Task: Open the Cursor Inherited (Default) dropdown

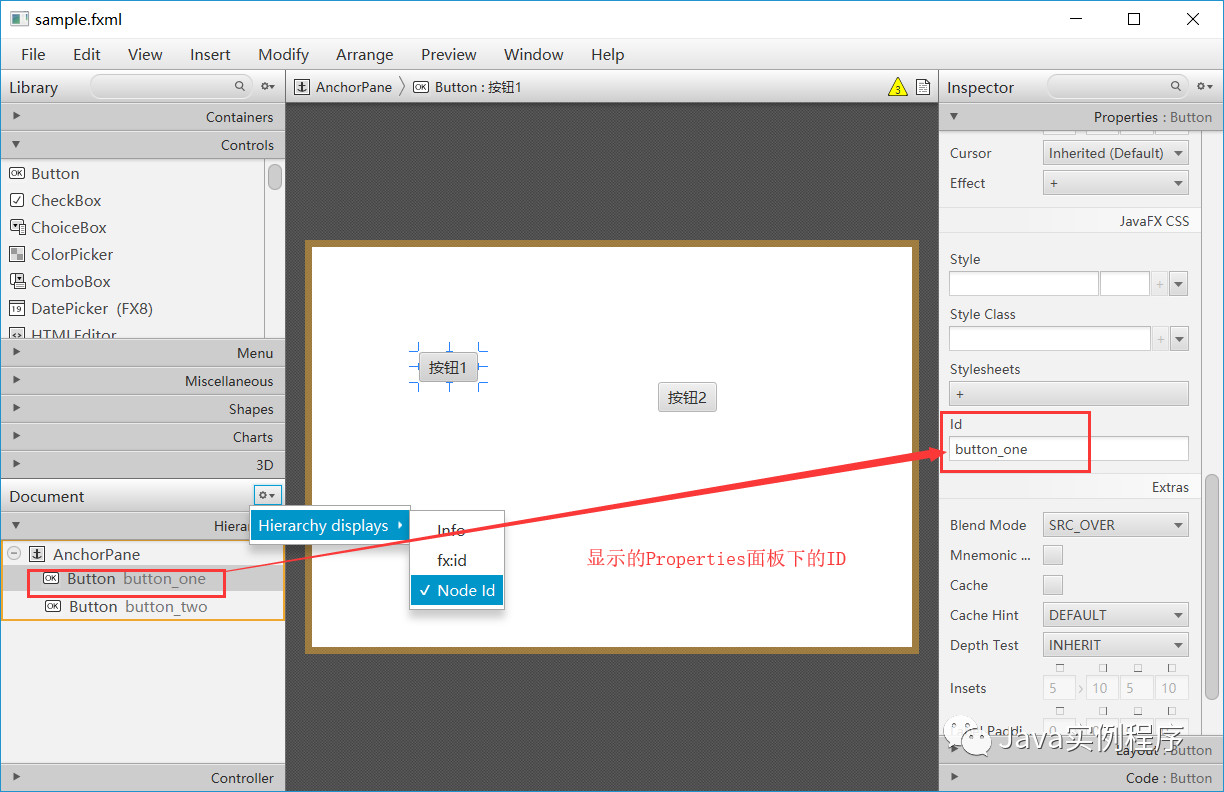Action: click(1115, 153)
